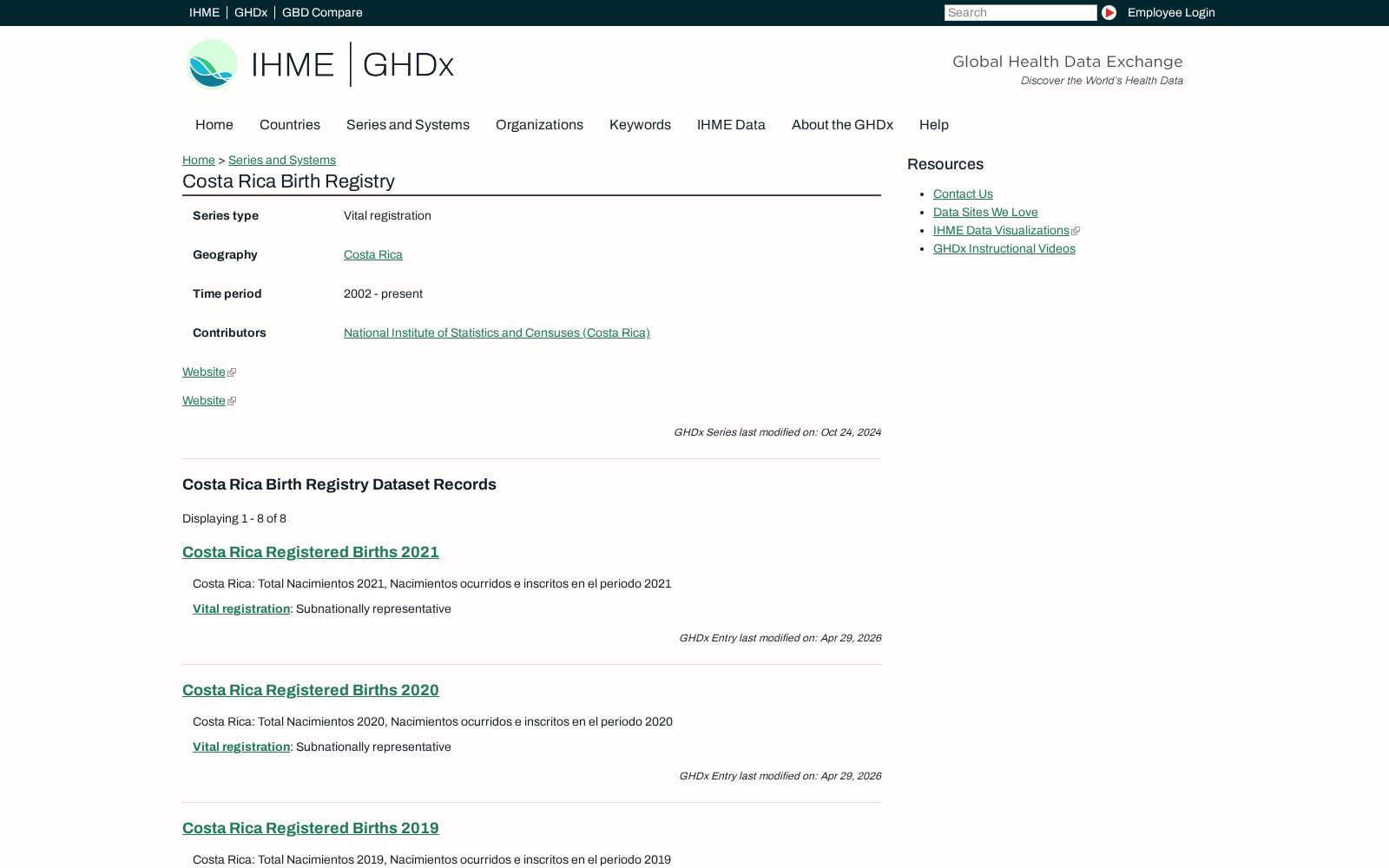
Task: Click 'GHDx Series last modified on: Oct 24, 2024'
Action: 778,432
